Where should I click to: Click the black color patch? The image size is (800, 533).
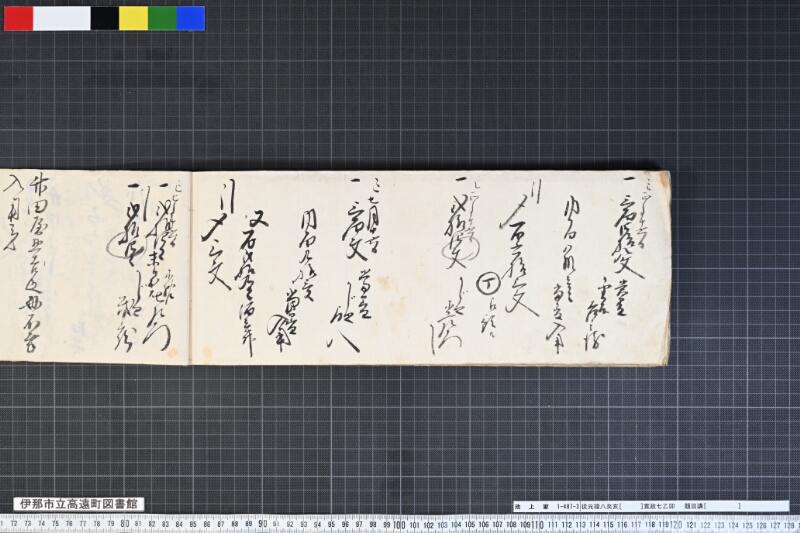coord(105,18)
